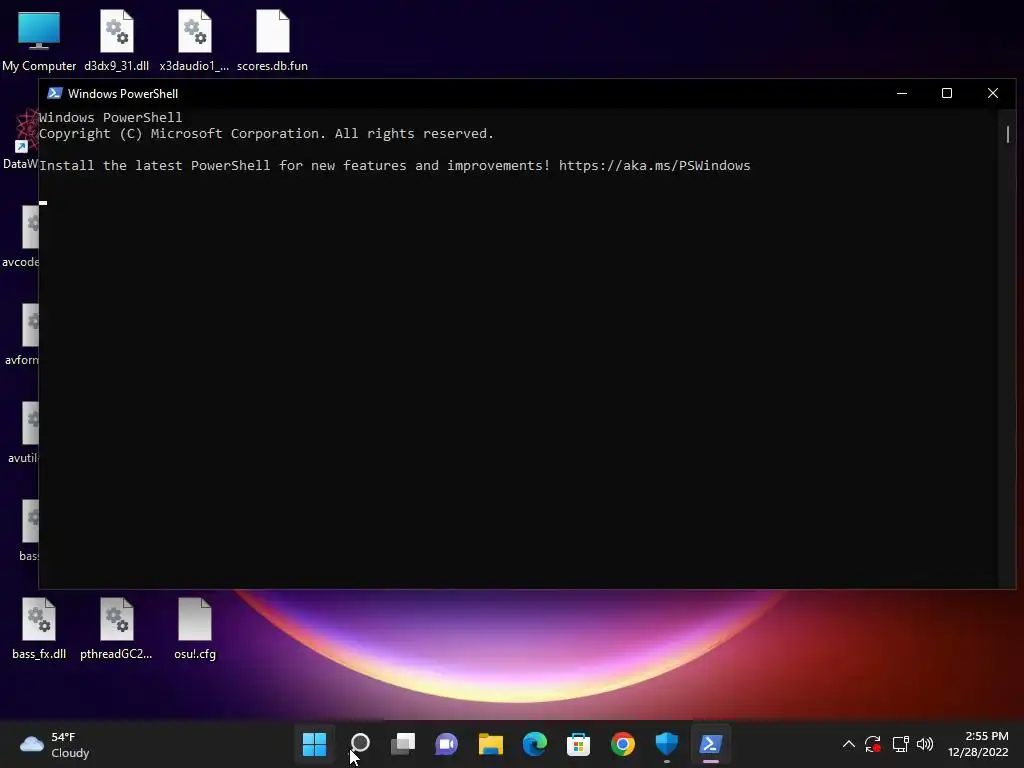
Task: Select bass_fx.dll desktop file
Action: pos(39,628)
